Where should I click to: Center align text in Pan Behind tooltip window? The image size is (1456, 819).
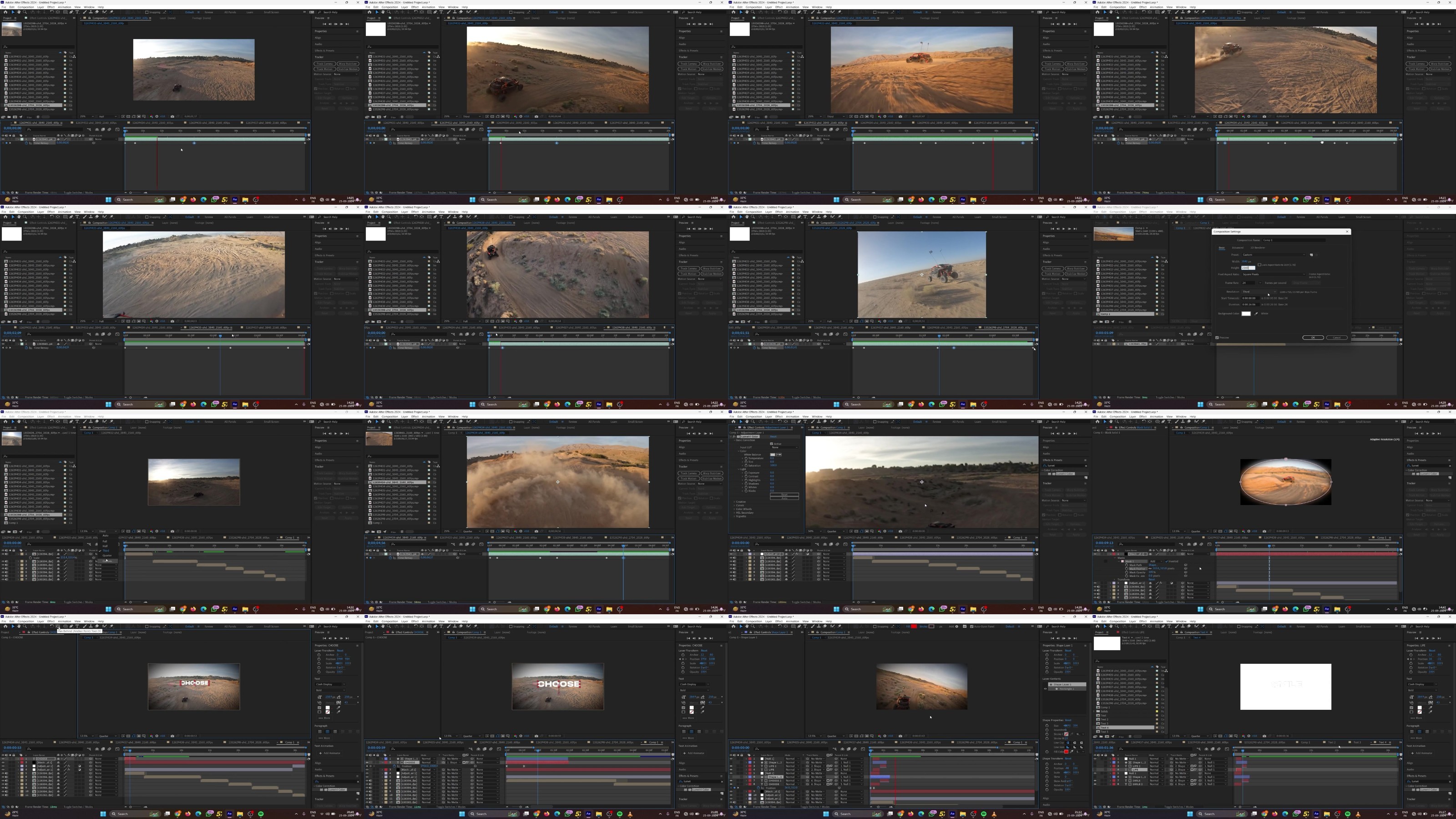tap(327, 732)
